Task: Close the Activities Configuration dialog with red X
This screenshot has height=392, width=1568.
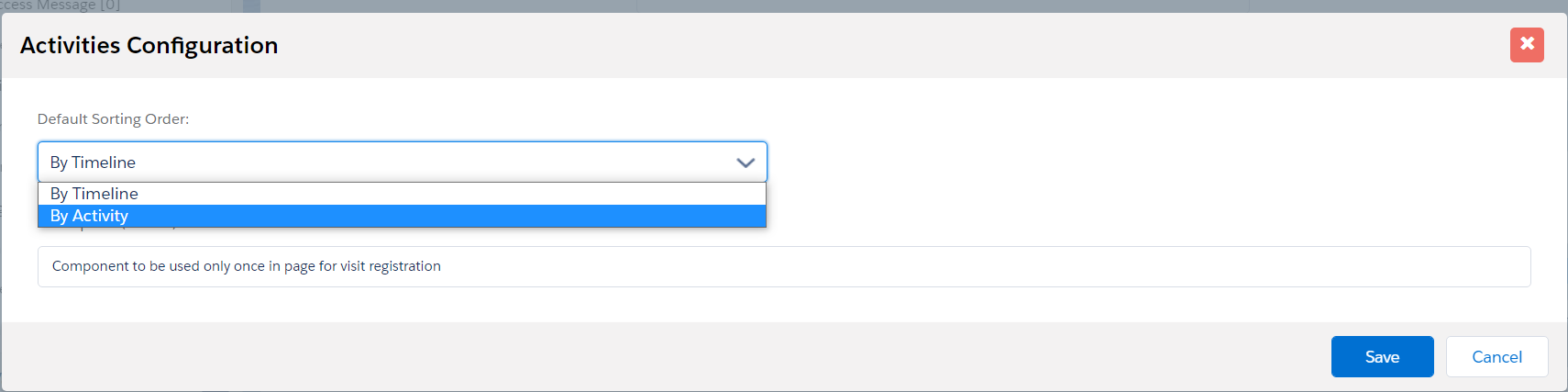Action: coord(1527,44)
